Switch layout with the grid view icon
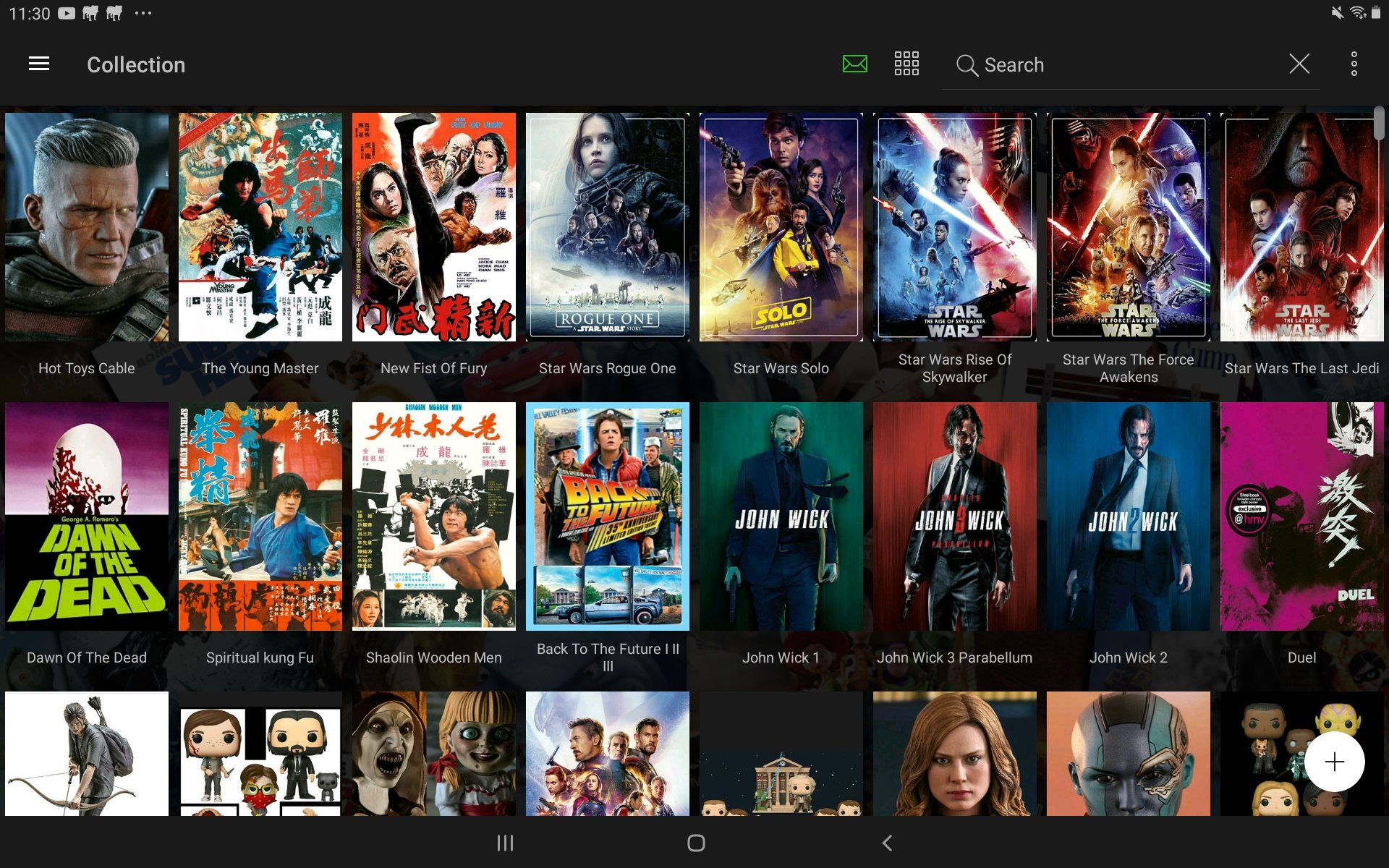Screen dimensions: 1389x868 [906, 64]
